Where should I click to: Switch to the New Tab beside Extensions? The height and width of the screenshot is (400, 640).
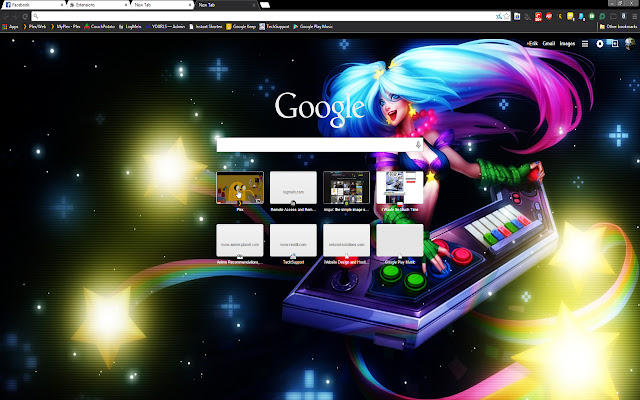click(161, 5)
